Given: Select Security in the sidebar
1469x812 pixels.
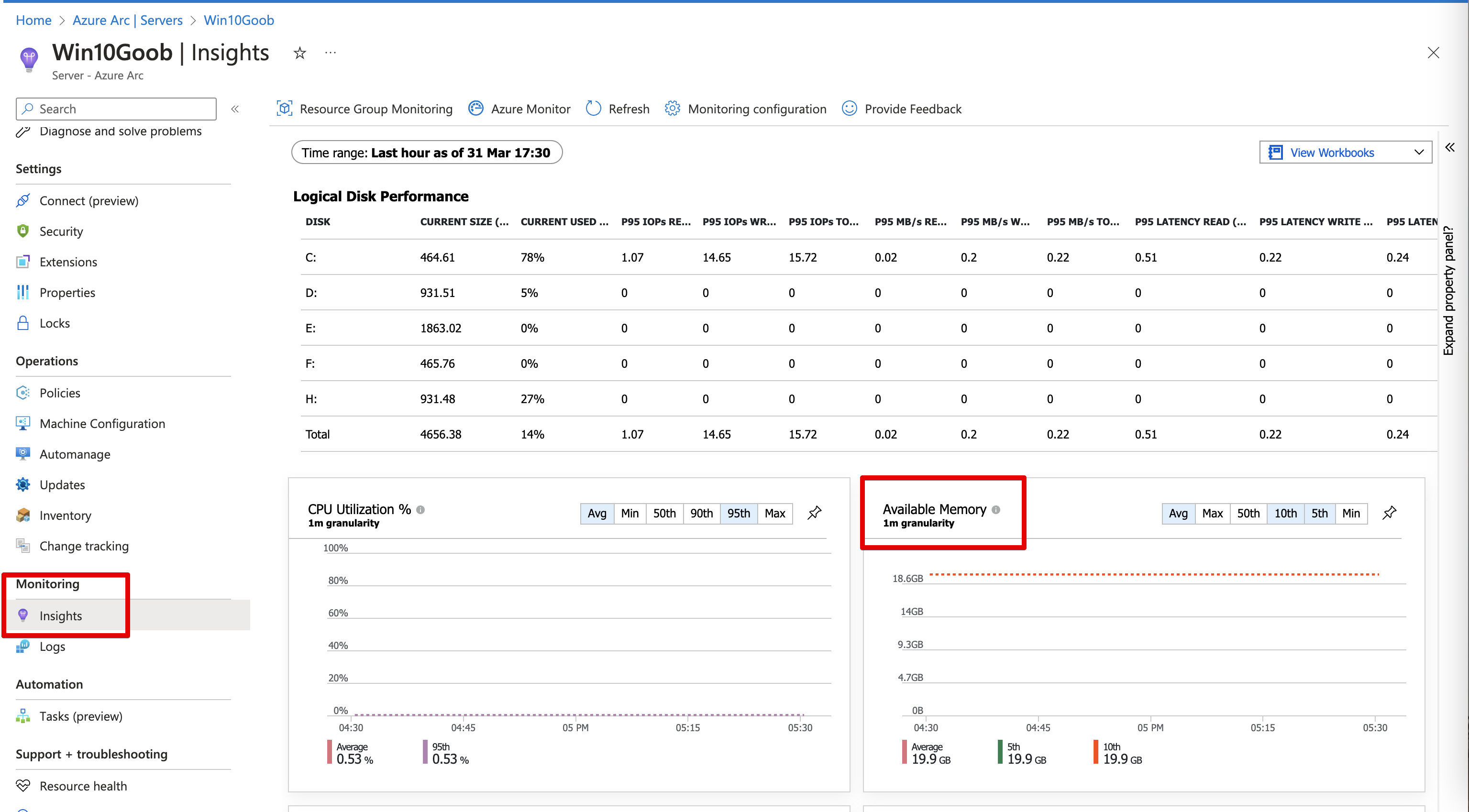Looking at the screenshot, I should [x=61, y=231].
